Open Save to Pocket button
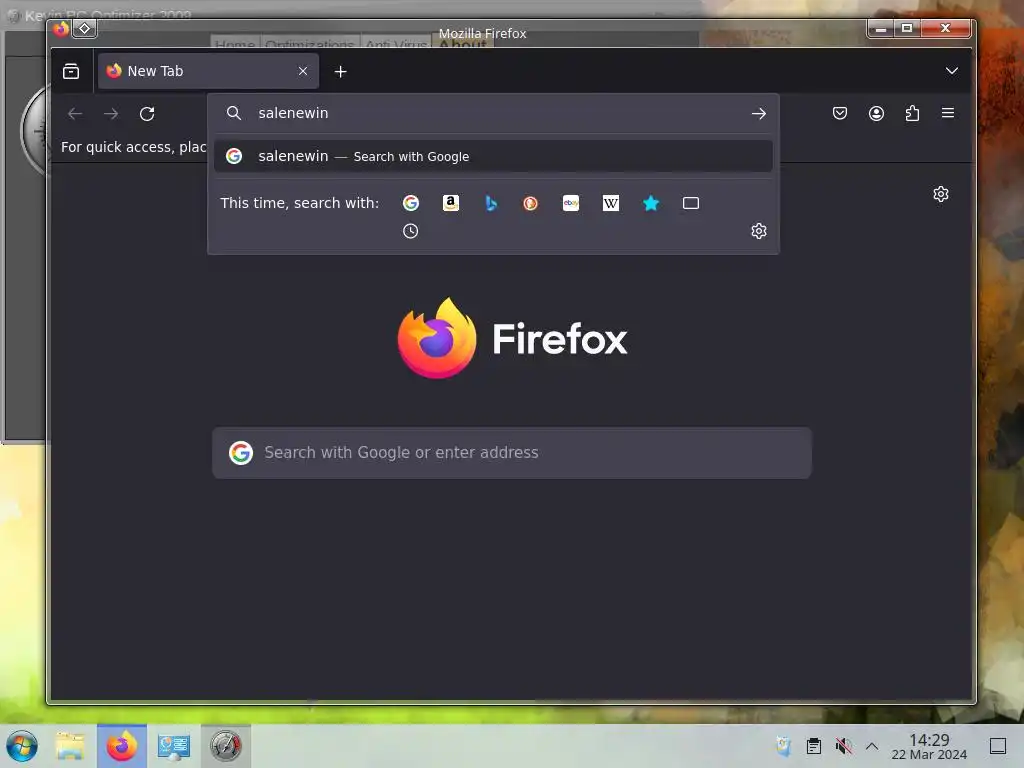Image resolution: width=1024 pixels, height=768 pixels. point(840,114)
